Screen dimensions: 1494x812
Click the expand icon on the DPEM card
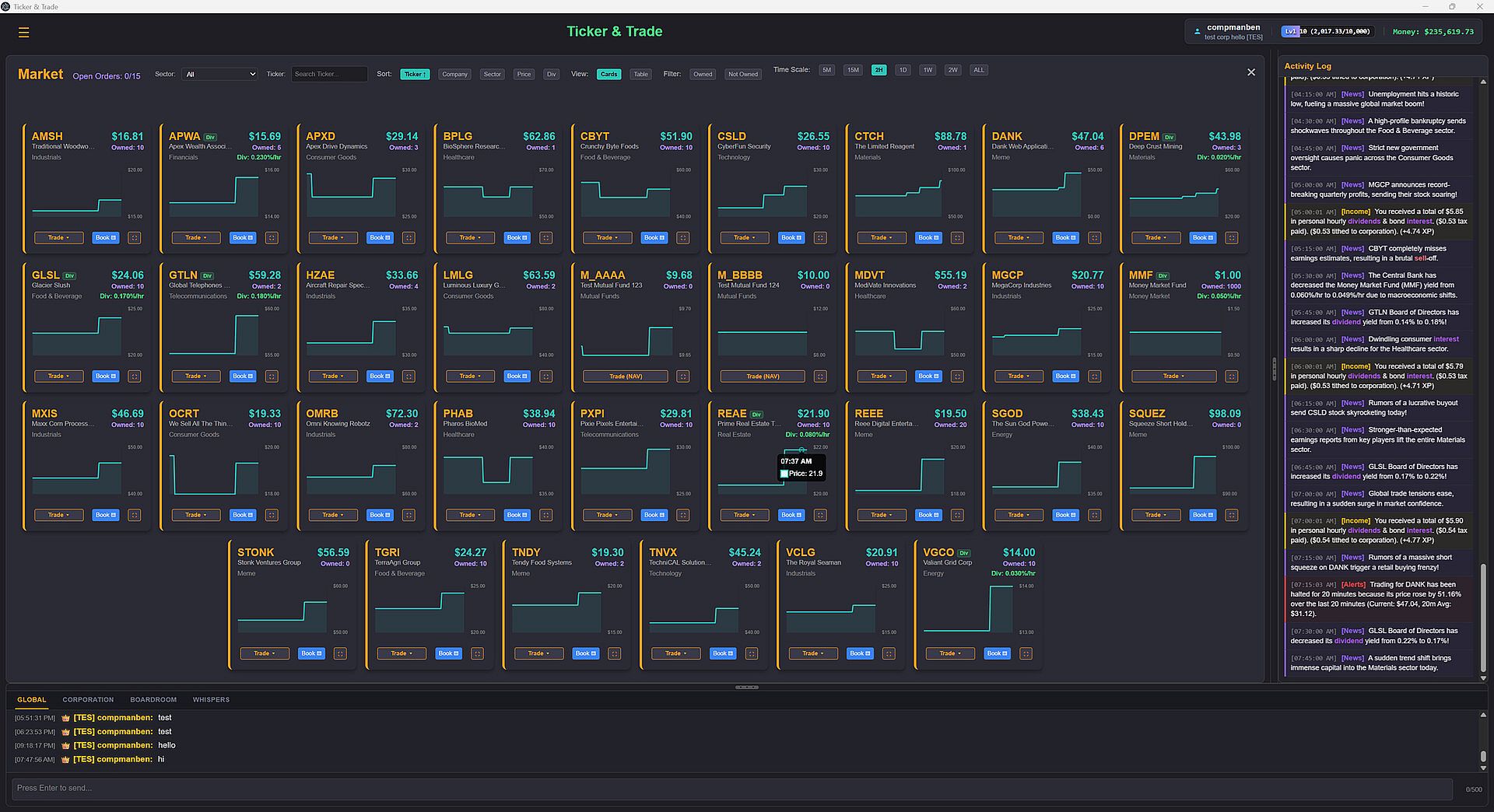tap(1232, 238)
